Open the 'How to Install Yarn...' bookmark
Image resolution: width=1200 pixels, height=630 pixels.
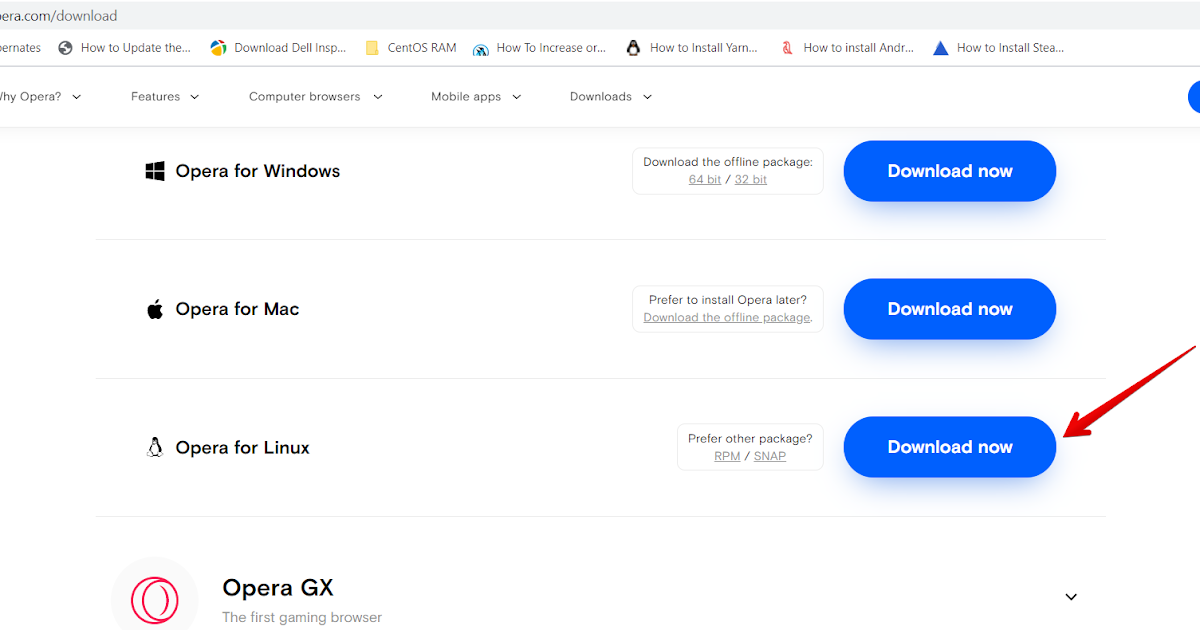692,47
